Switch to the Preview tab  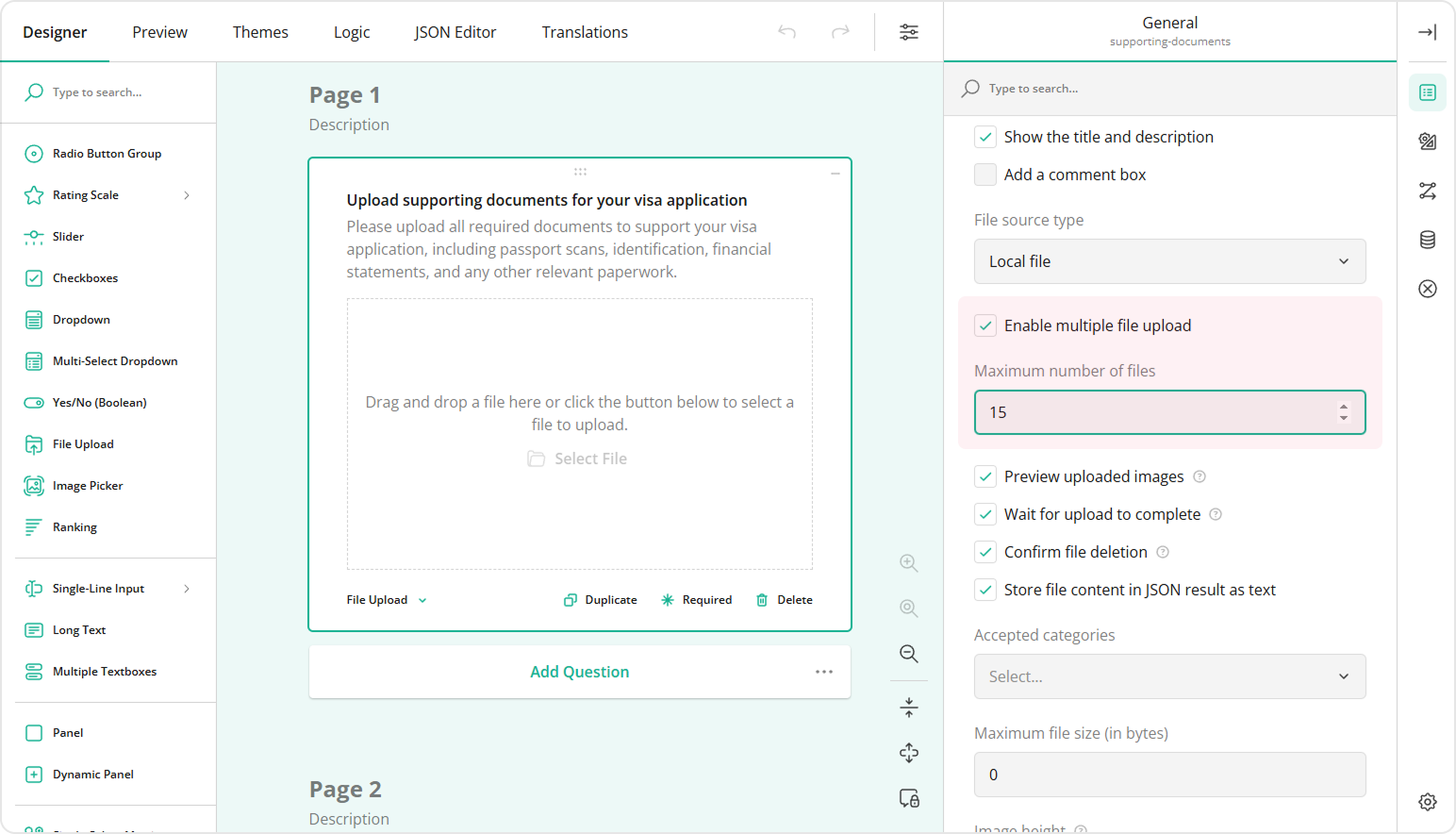pyautogui.click(x=159, y=31)
